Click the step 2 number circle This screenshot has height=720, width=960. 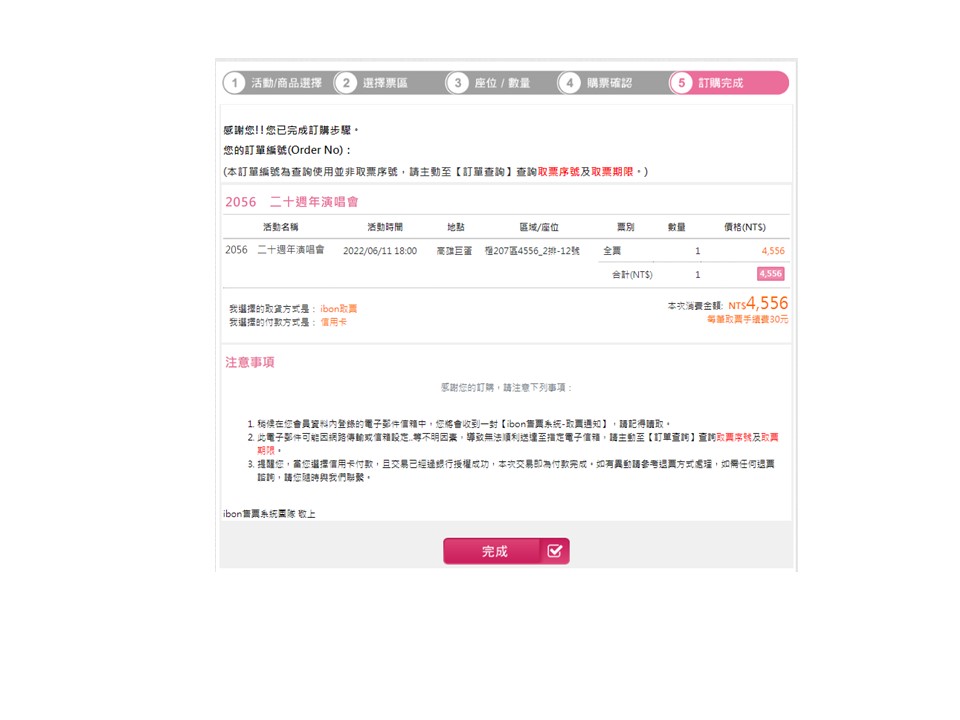click(347, 83)
